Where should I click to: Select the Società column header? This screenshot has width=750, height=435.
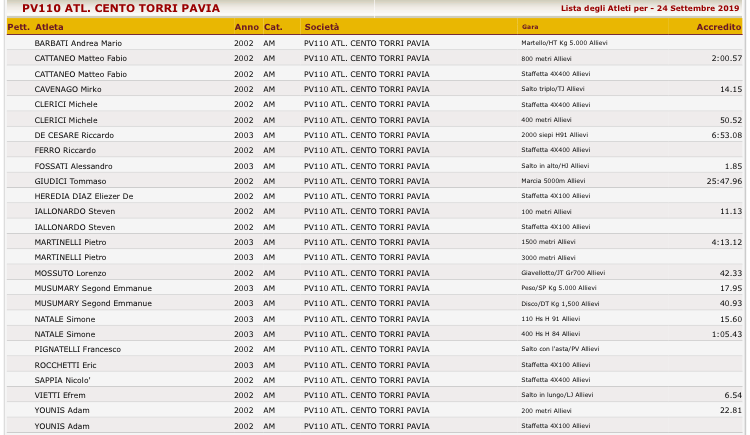click(322, 27)
